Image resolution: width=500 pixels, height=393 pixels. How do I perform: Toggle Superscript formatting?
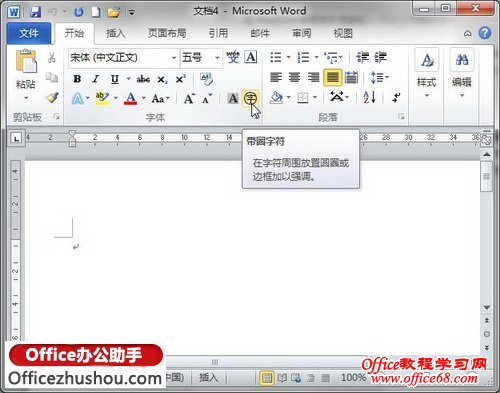tap(181, 79)
